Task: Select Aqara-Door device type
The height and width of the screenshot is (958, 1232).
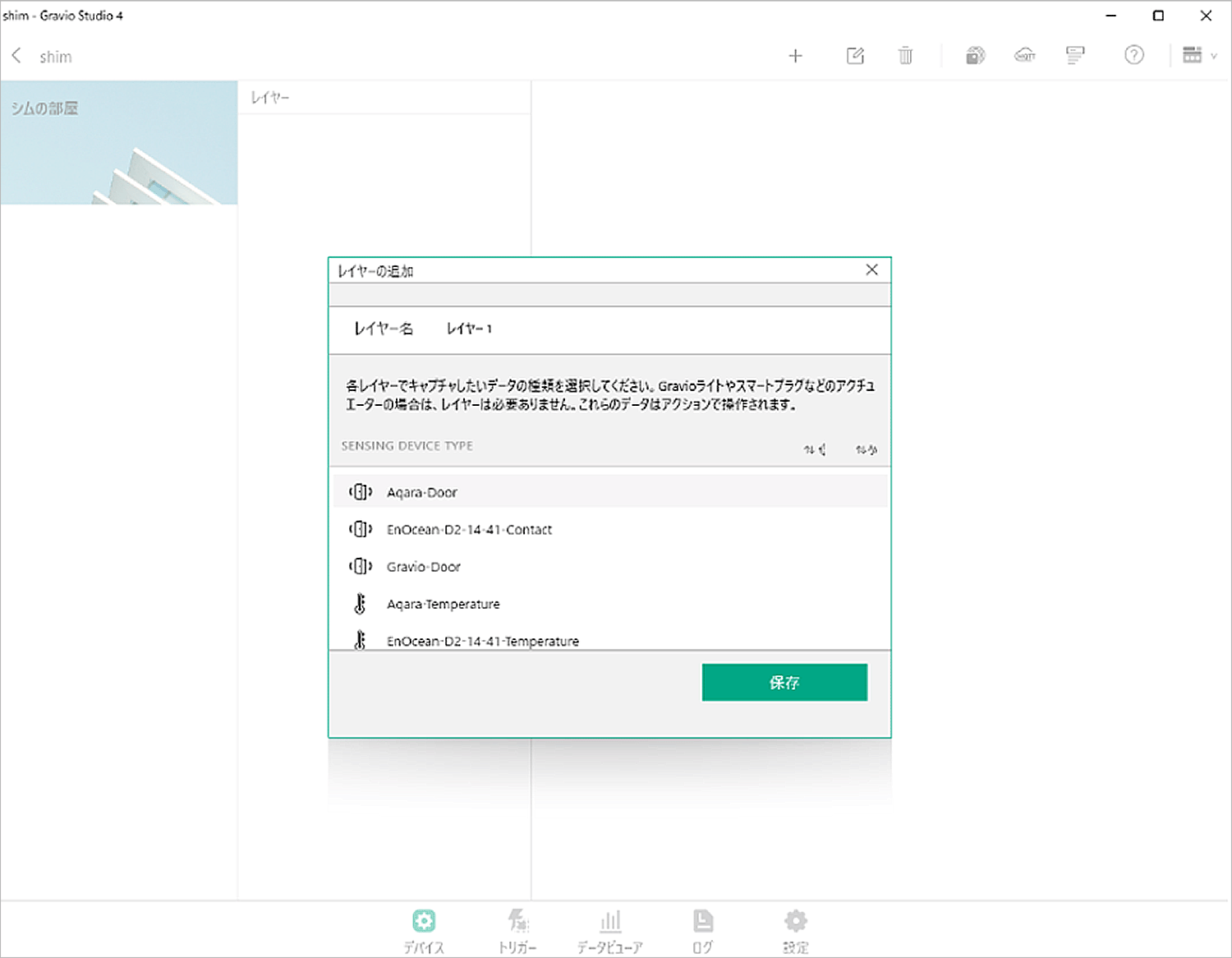Action: tap(609, 491)
